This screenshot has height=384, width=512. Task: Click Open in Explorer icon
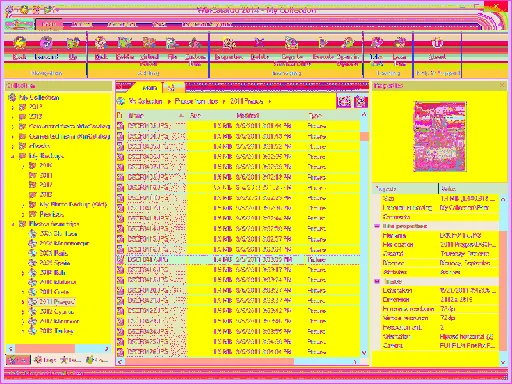click(347, 43)
